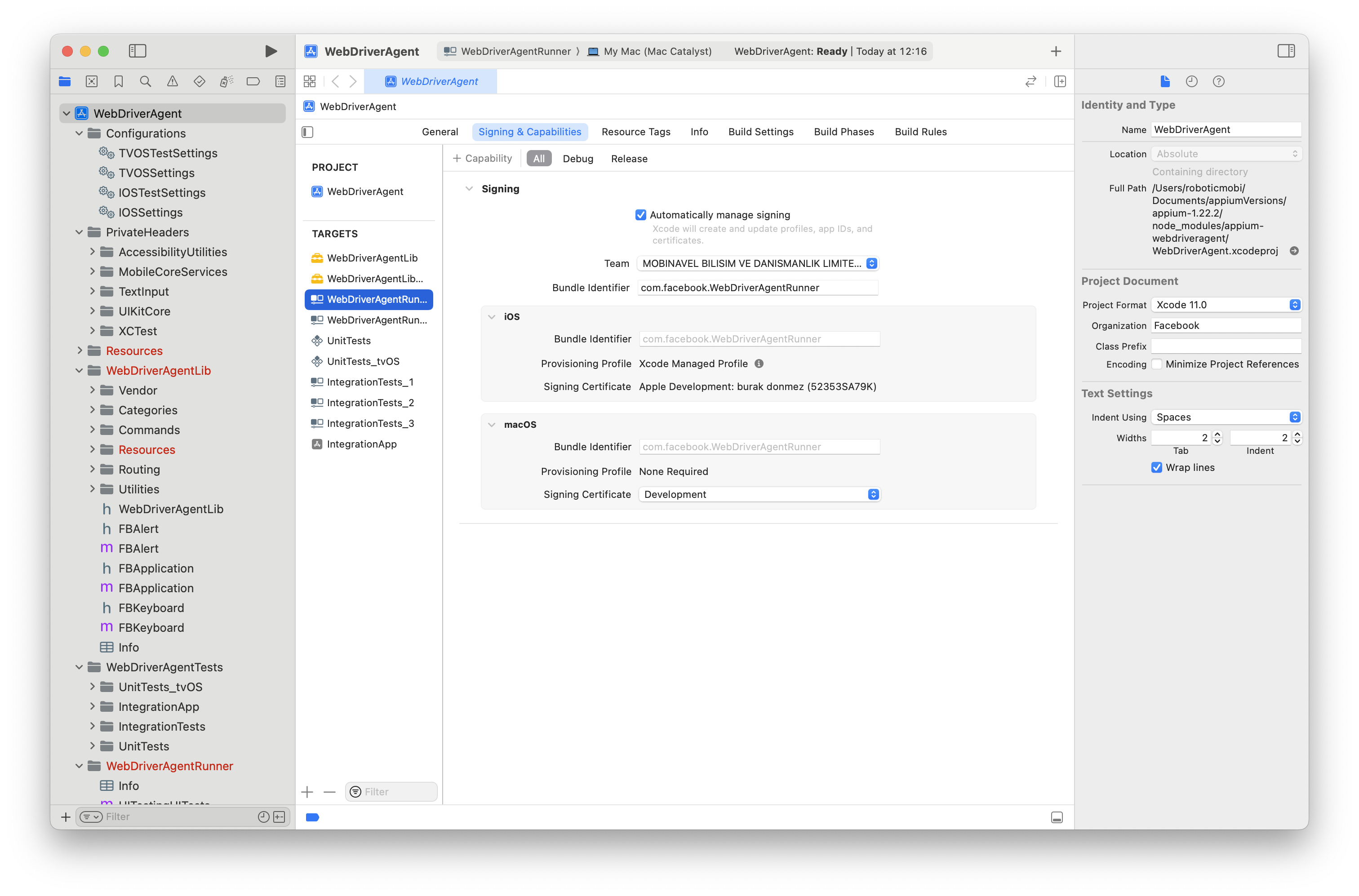Image resolution: width=1359 pixels, height=896 pixels.
Task: Open the Indent Using dropdown
Action: (1226, 417)
